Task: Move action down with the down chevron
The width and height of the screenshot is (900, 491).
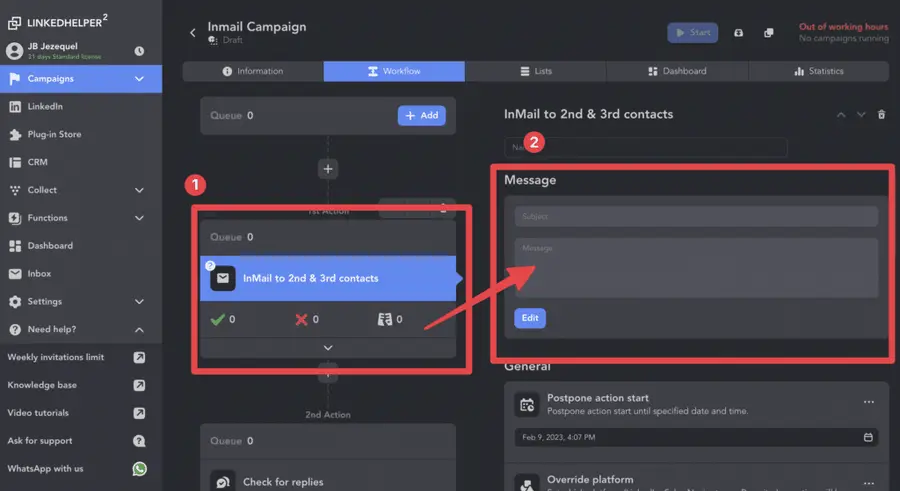Action: 861,115
